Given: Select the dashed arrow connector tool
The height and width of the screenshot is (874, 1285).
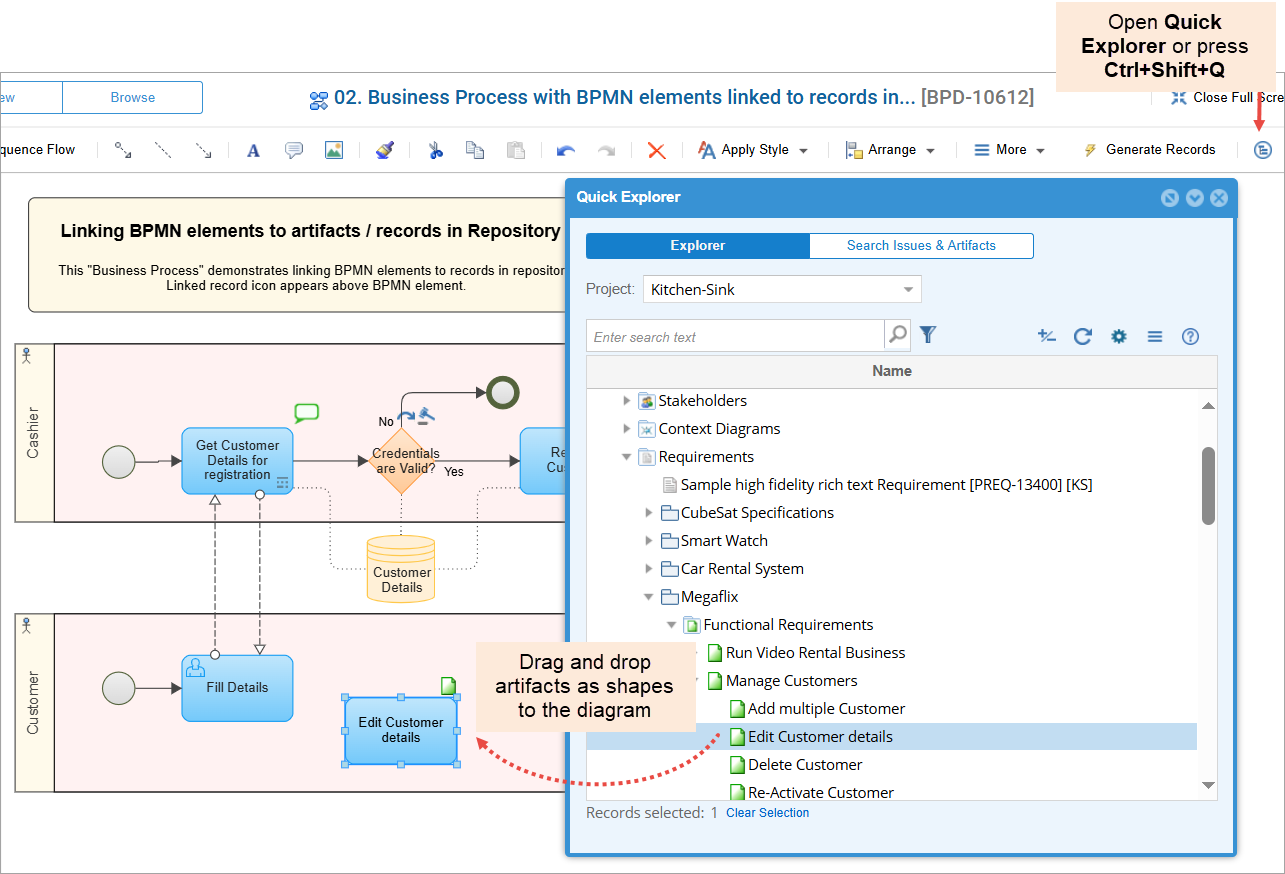Looking at the screenshot, I should pos(203,150).
